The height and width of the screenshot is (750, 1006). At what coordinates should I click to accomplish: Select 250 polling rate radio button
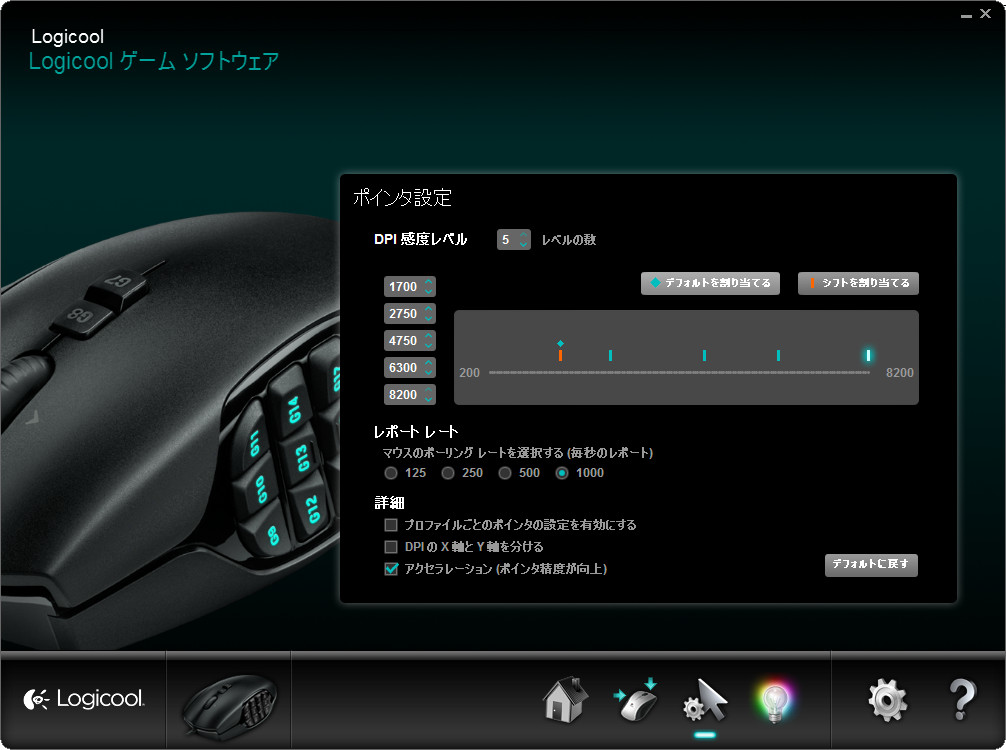coord(448,473)
